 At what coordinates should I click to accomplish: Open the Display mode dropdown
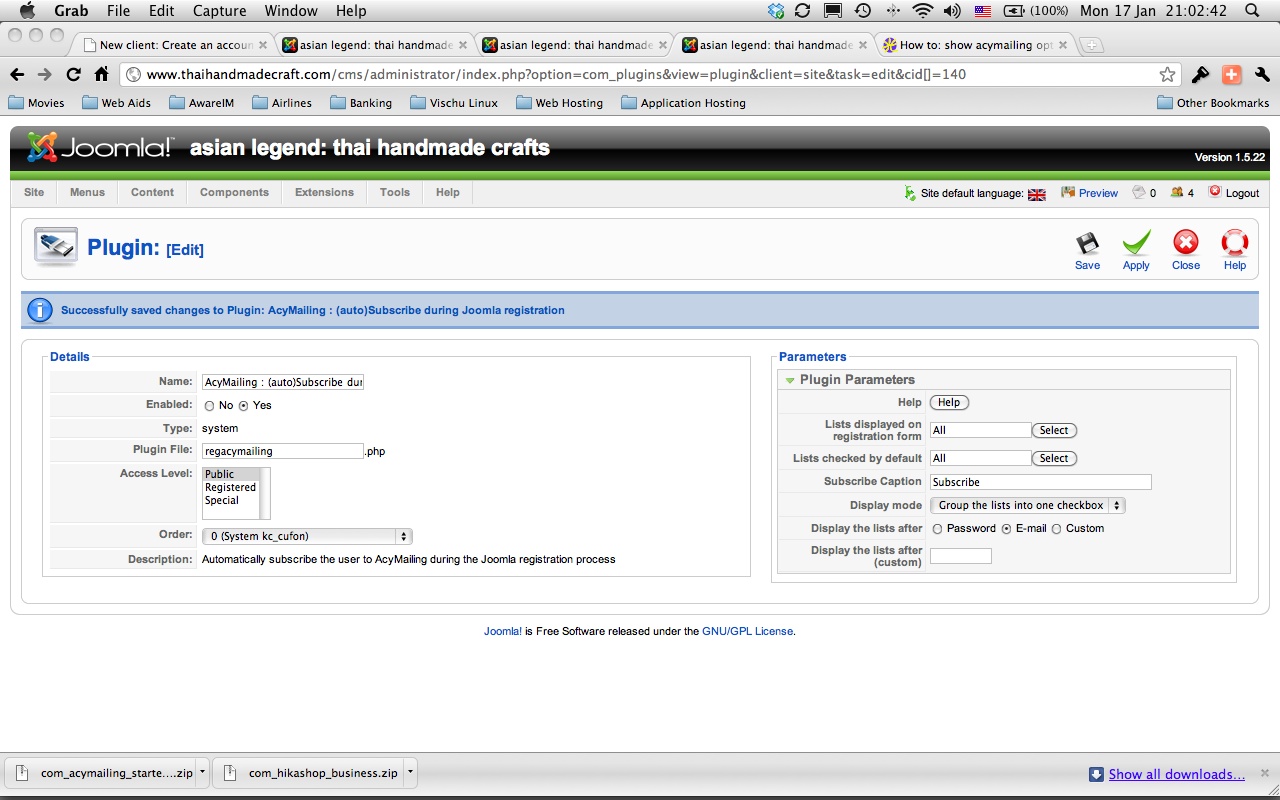pos(1028,506)
